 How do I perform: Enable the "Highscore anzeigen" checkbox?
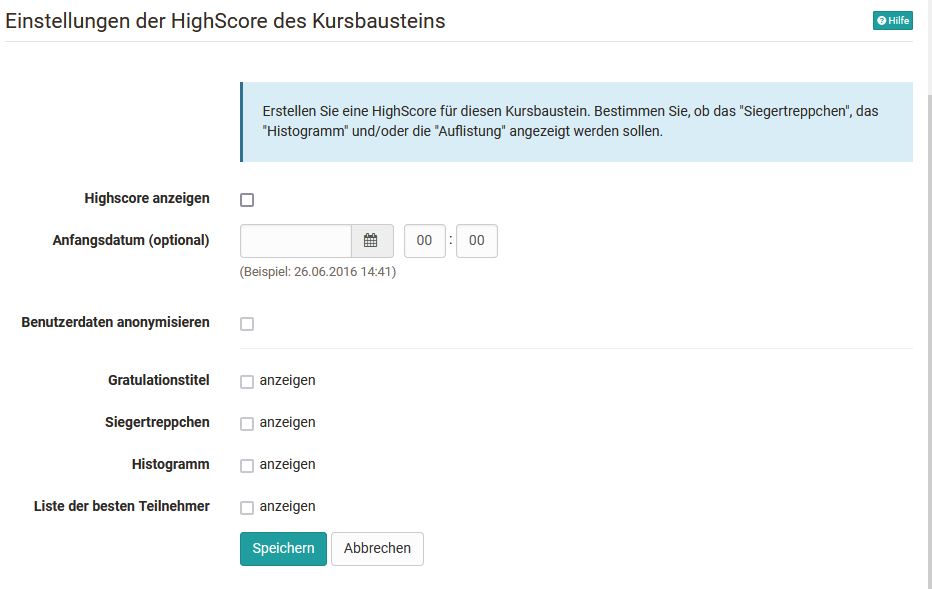tap(246, 200)
